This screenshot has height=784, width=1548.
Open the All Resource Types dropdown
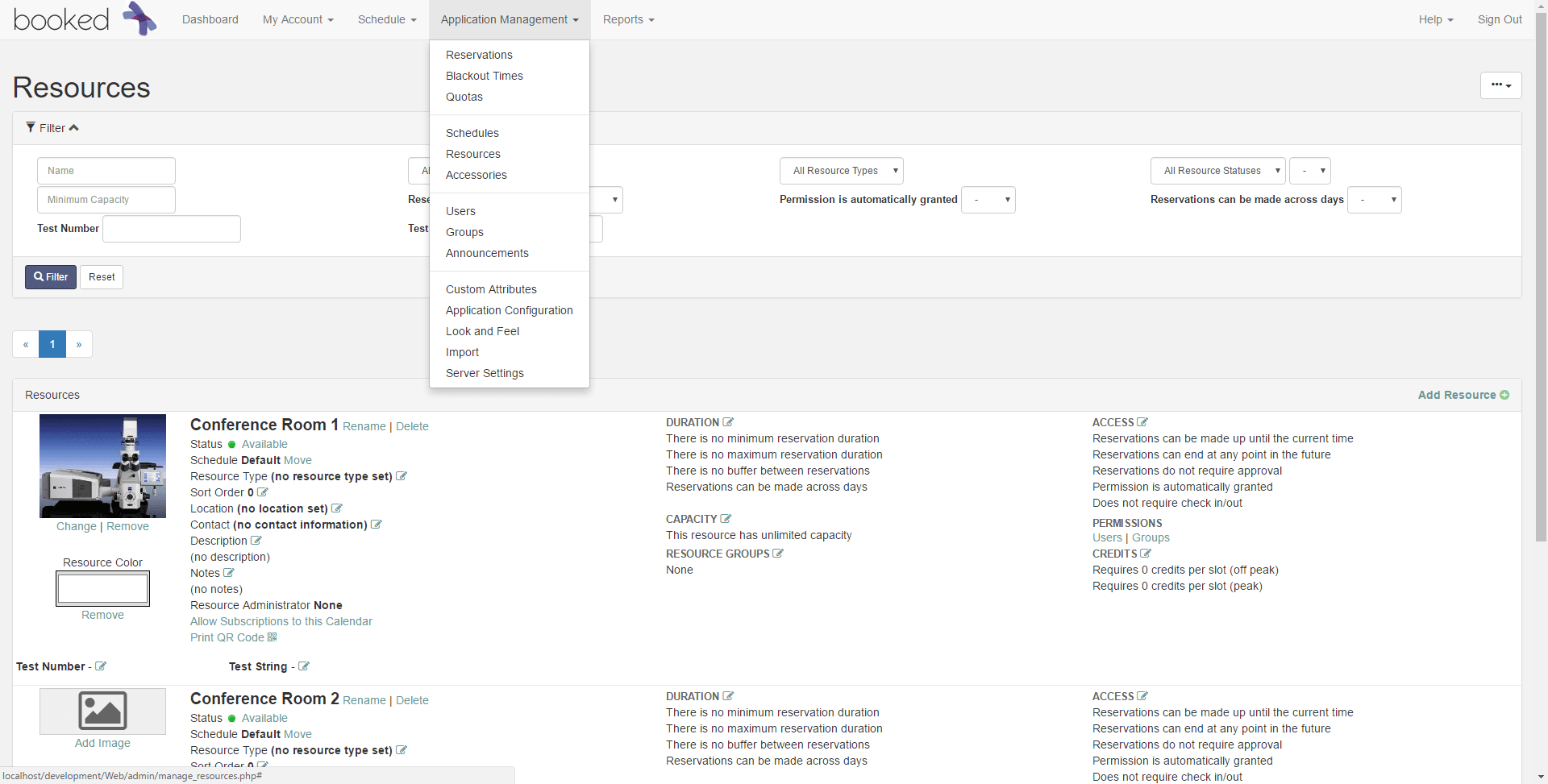click(x=842, y=170)
